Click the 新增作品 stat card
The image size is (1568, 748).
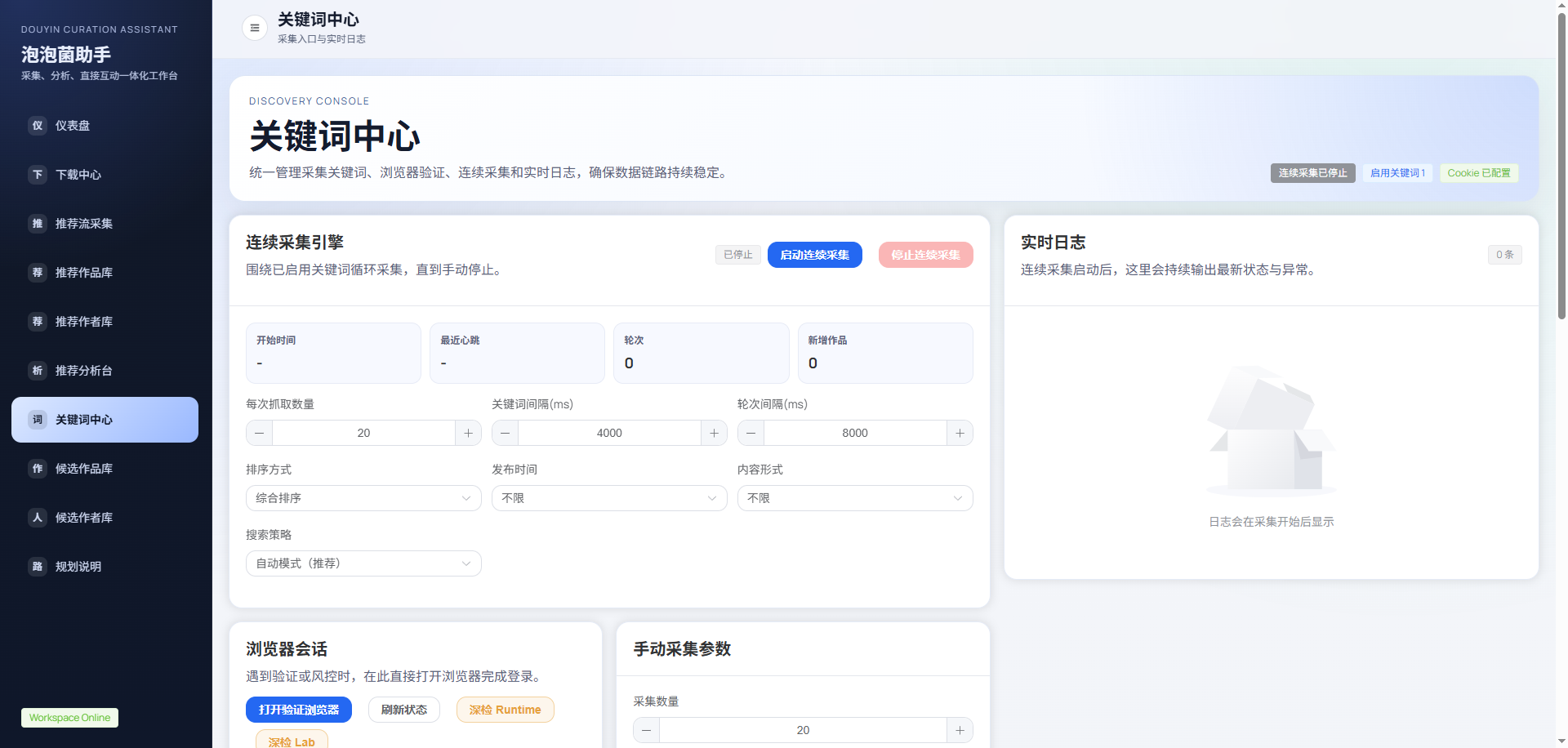click(885, 353)
